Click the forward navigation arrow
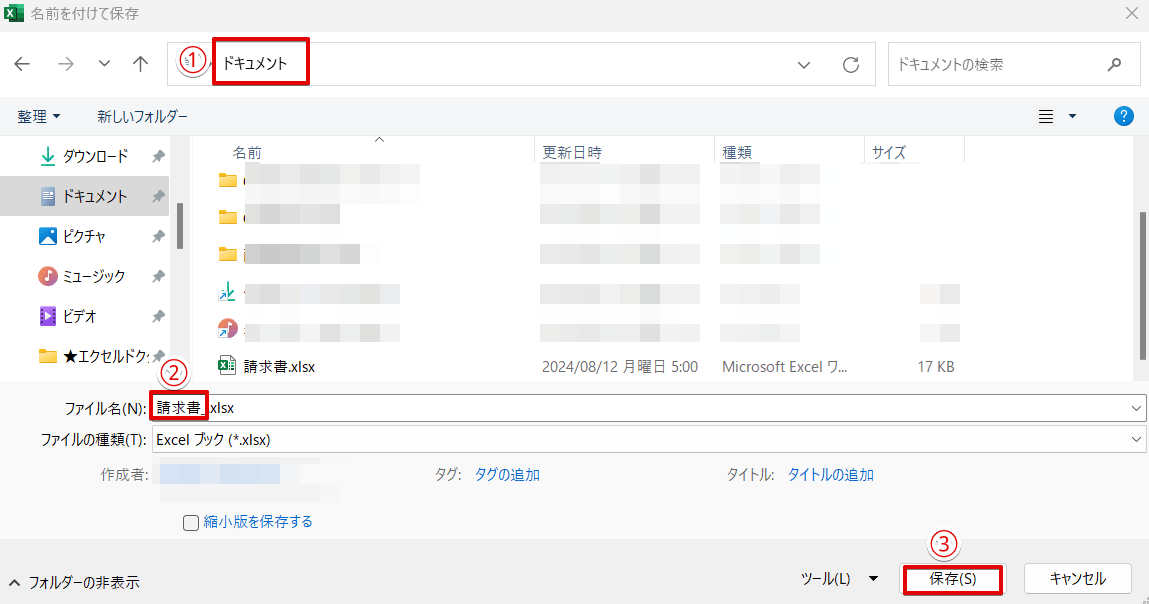The width and height of the screenshot is (1149, 604). [x=66, y=63]
